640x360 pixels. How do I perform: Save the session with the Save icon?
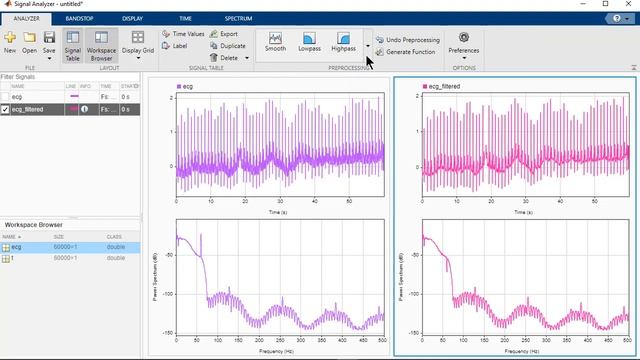click(x=49, y=38)
